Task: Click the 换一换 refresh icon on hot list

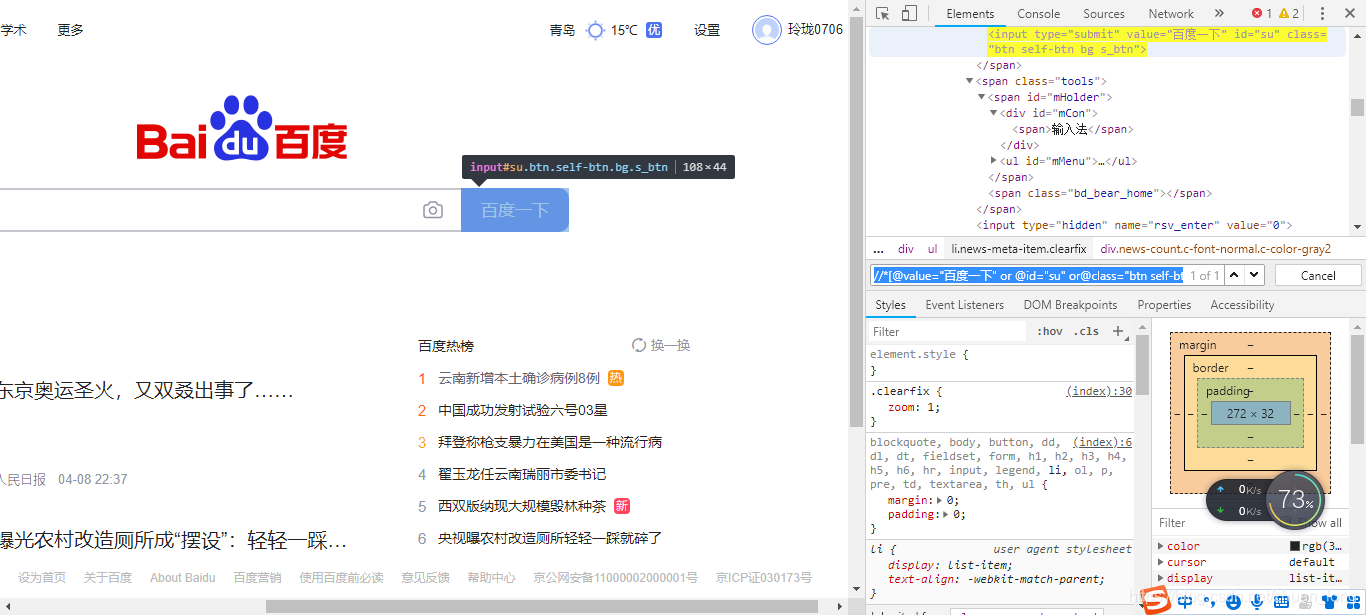Action: [x=639, y=345]
